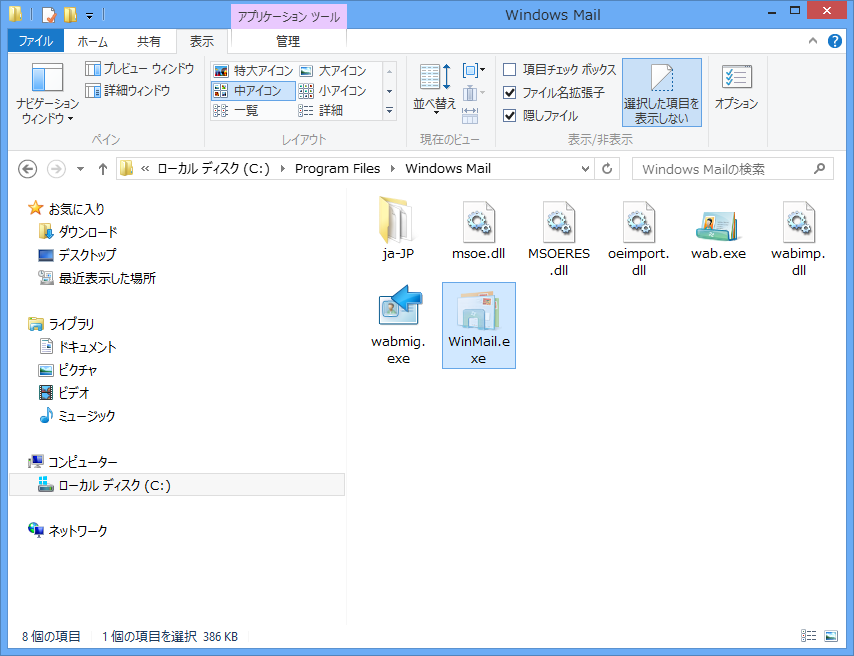Open the ナビゲーション ウィンドウ pane menu
Viewport: 854px width, 656px height.
(x=47, y=93)
